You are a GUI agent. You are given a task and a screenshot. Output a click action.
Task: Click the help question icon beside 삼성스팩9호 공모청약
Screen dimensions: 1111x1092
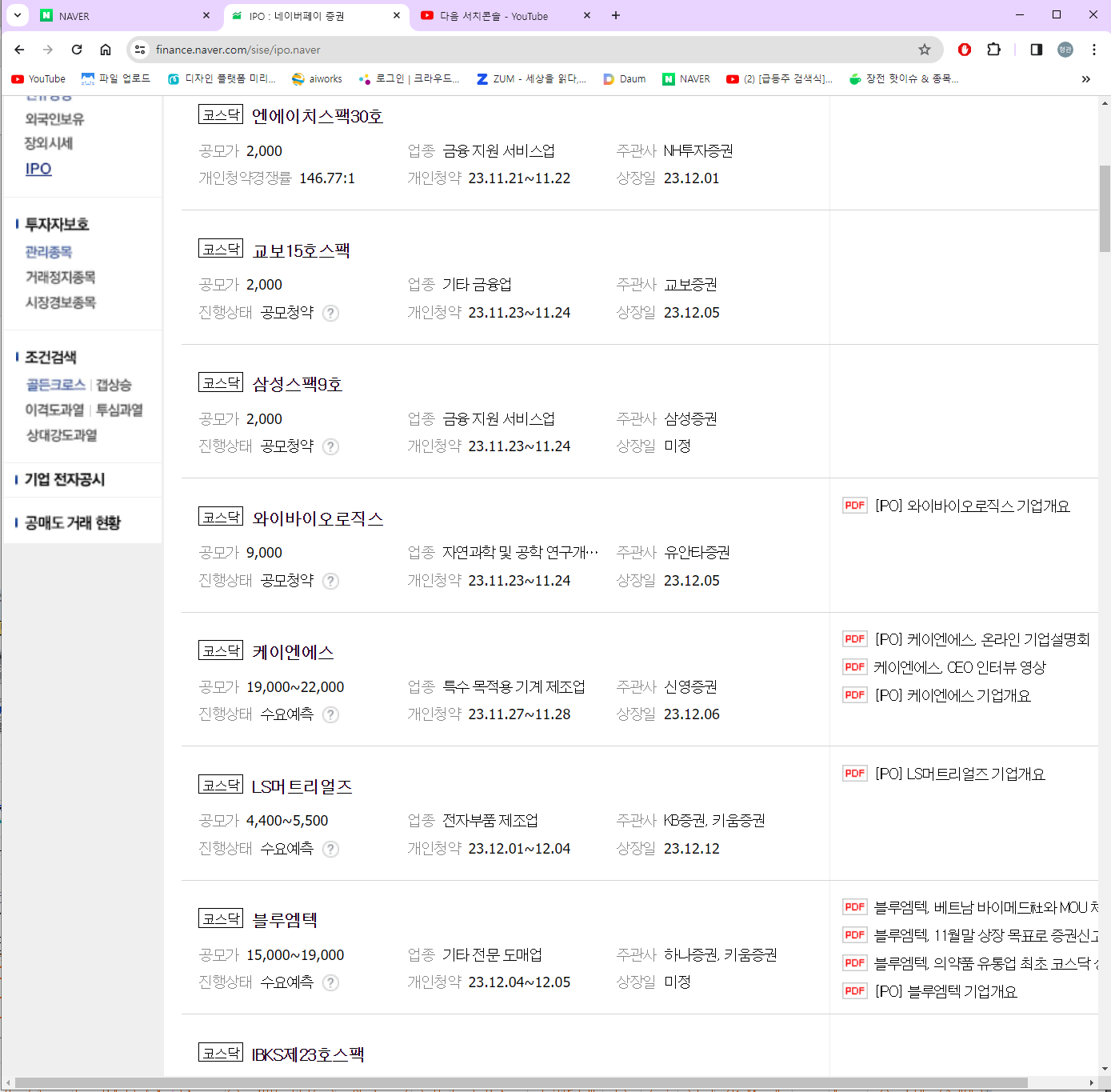tap(330, 446)
